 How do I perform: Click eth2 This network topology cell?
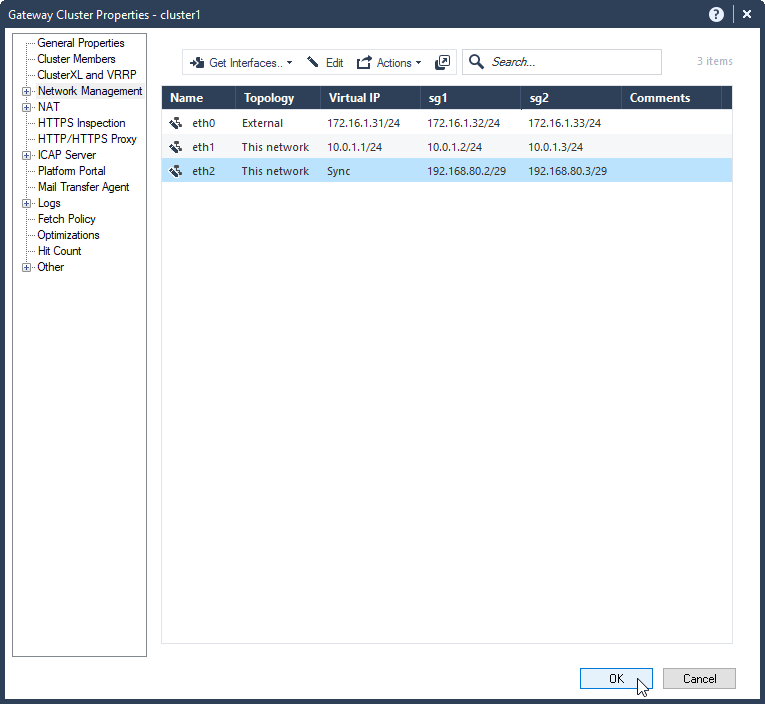(275, 171)
